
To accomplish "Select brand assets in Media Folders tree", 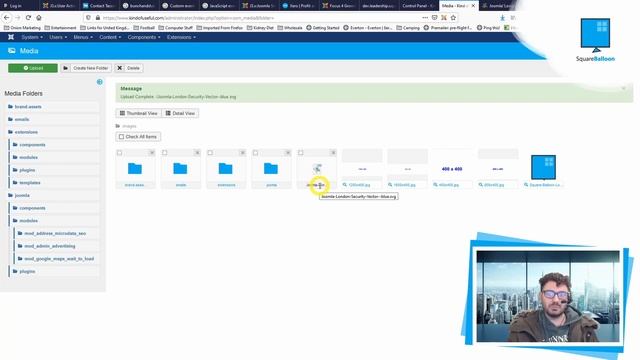I will [28, 107].
